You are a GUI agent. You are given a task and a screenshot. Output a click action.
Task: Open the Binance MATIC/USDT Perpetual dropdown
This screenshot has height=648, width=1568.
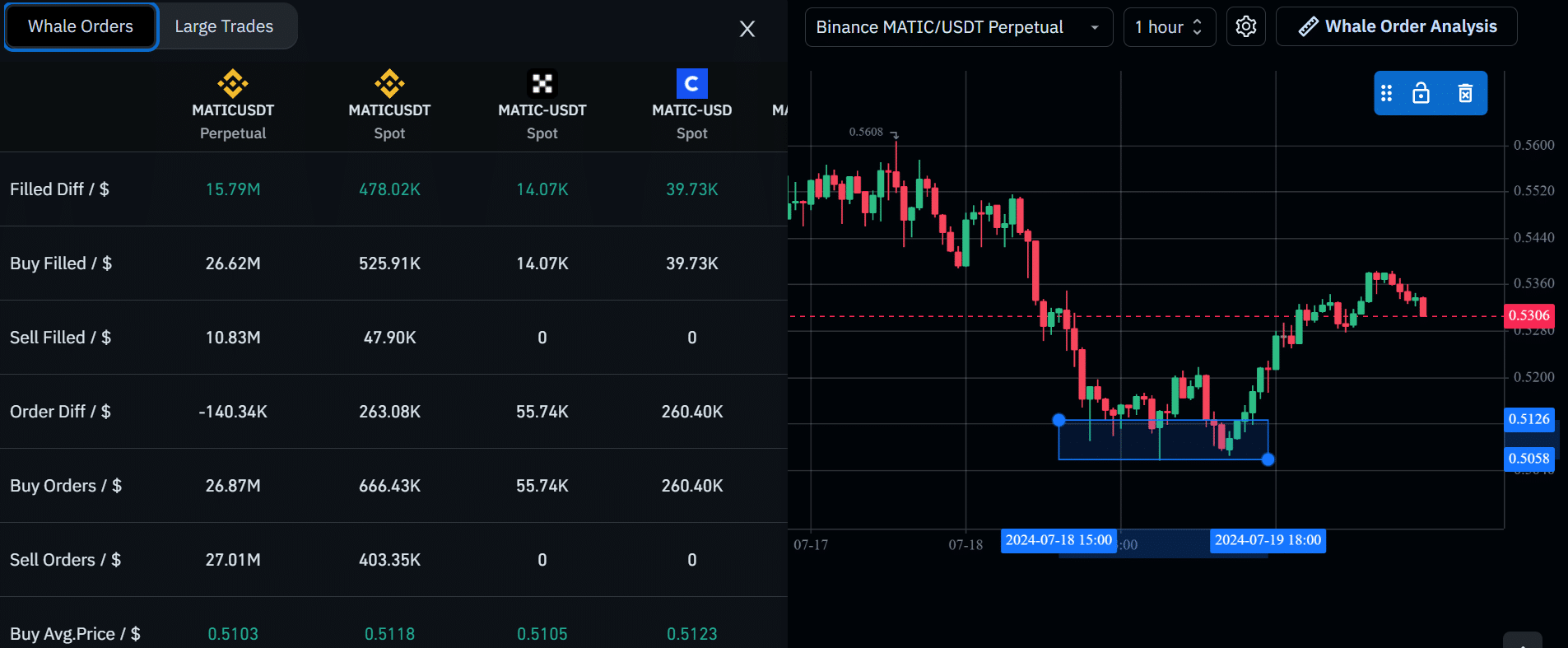(x=959, y=27)
